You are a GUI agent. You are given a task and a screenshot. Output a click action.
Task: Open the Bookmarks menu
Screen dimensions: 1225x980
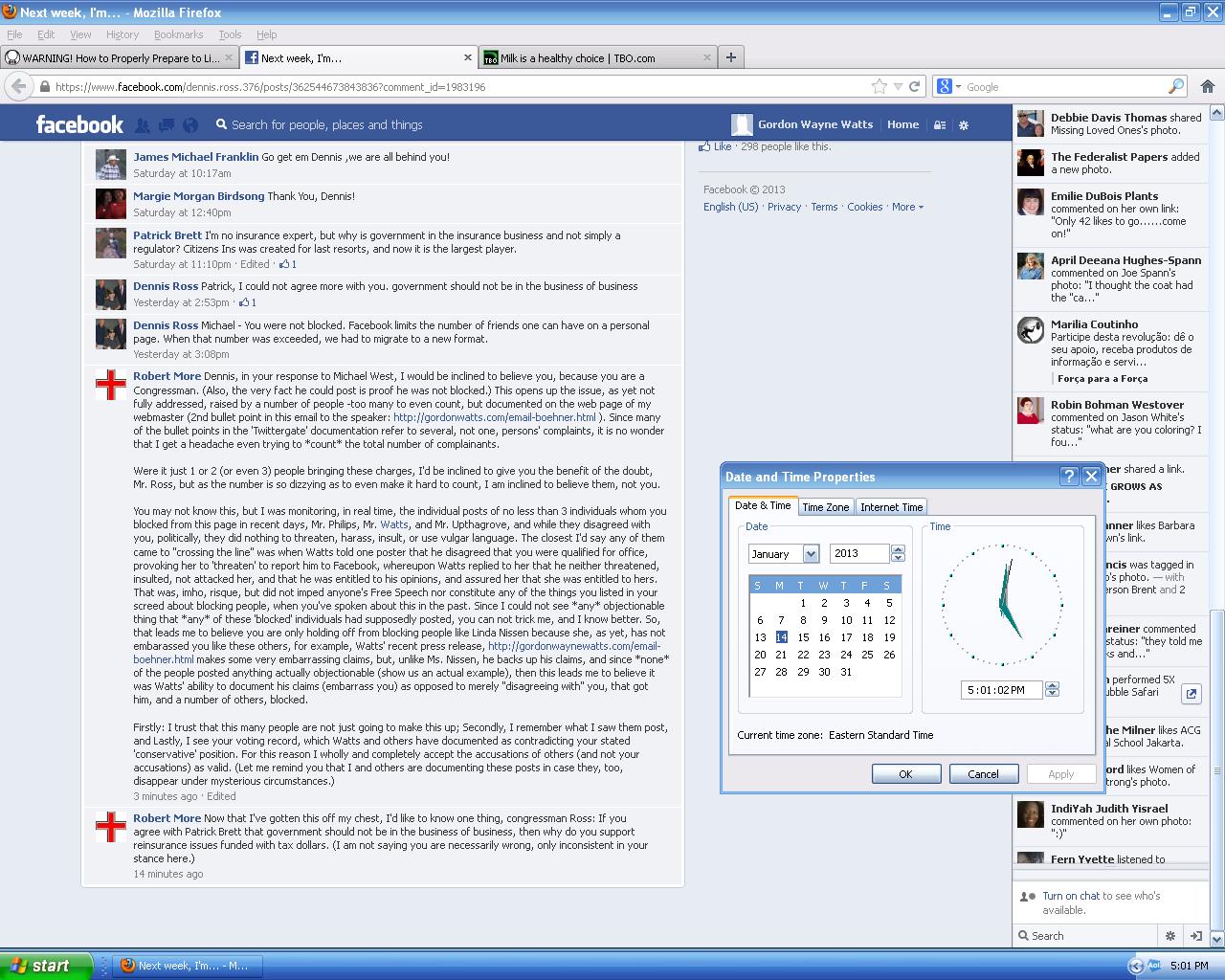point(178,34)
